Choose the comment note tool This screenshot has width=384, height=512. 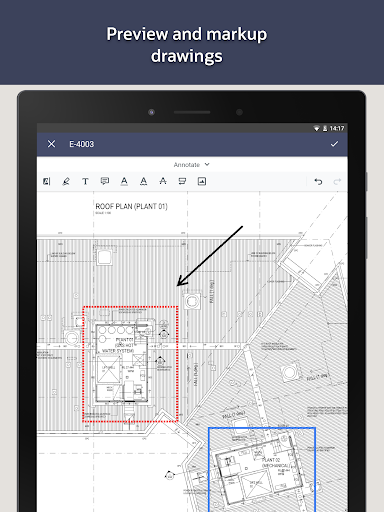pos(105,181)
